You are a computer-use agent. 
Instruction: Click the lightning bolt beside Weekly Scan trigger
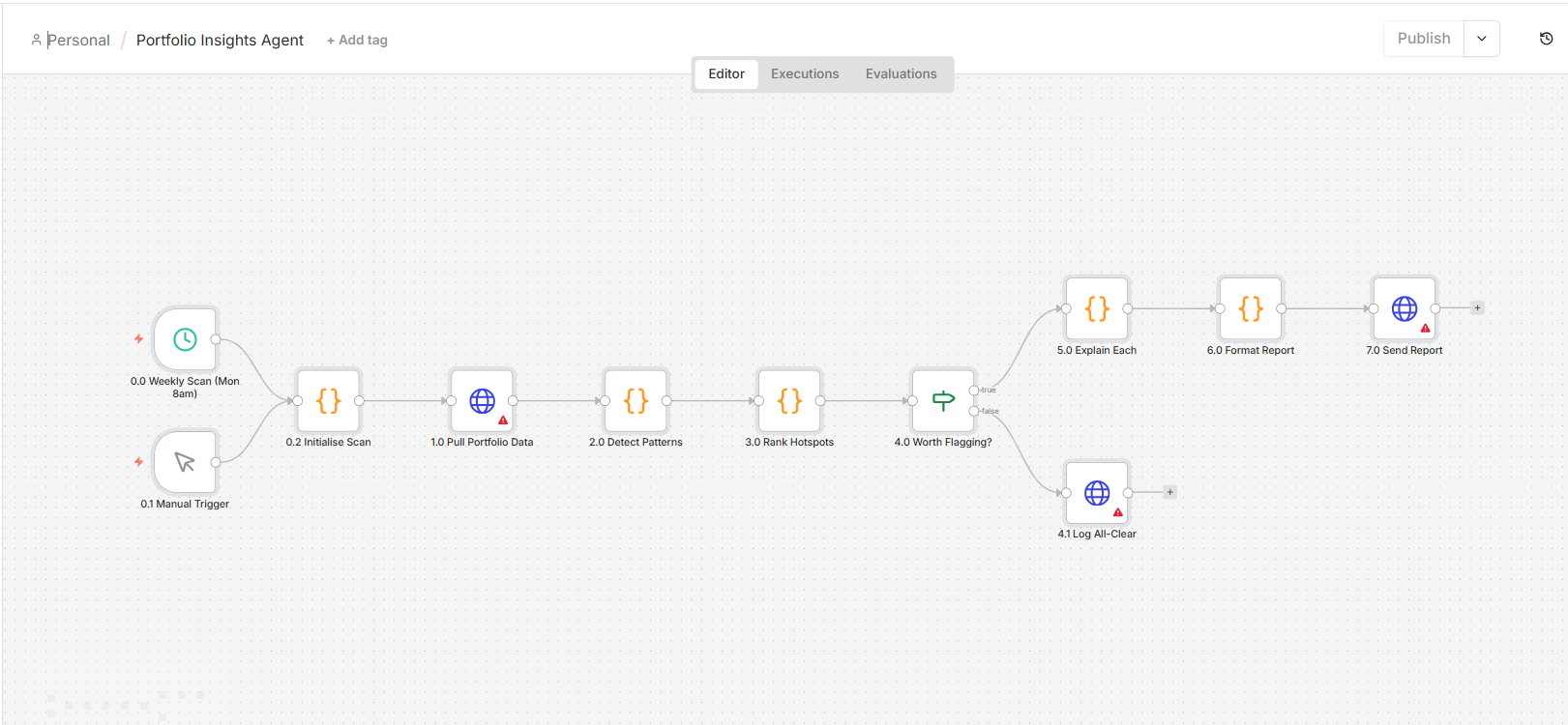[138, 338]
